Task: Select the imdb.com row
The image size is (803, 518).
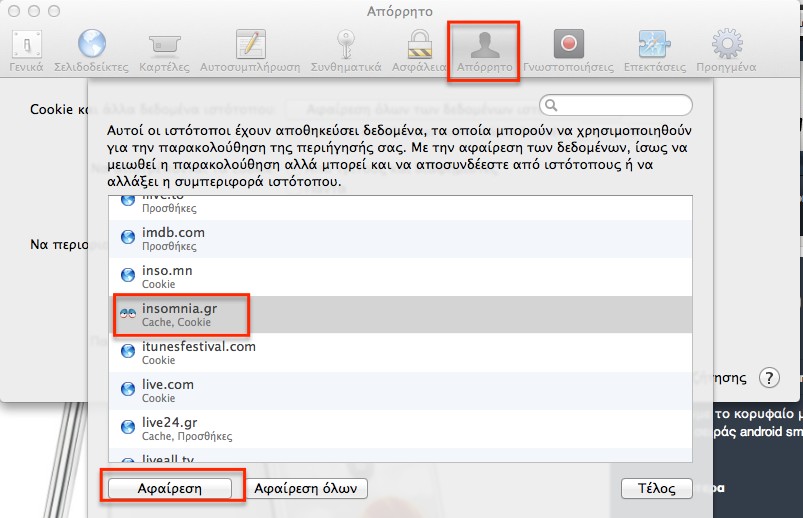Action: tap(400, 239)
